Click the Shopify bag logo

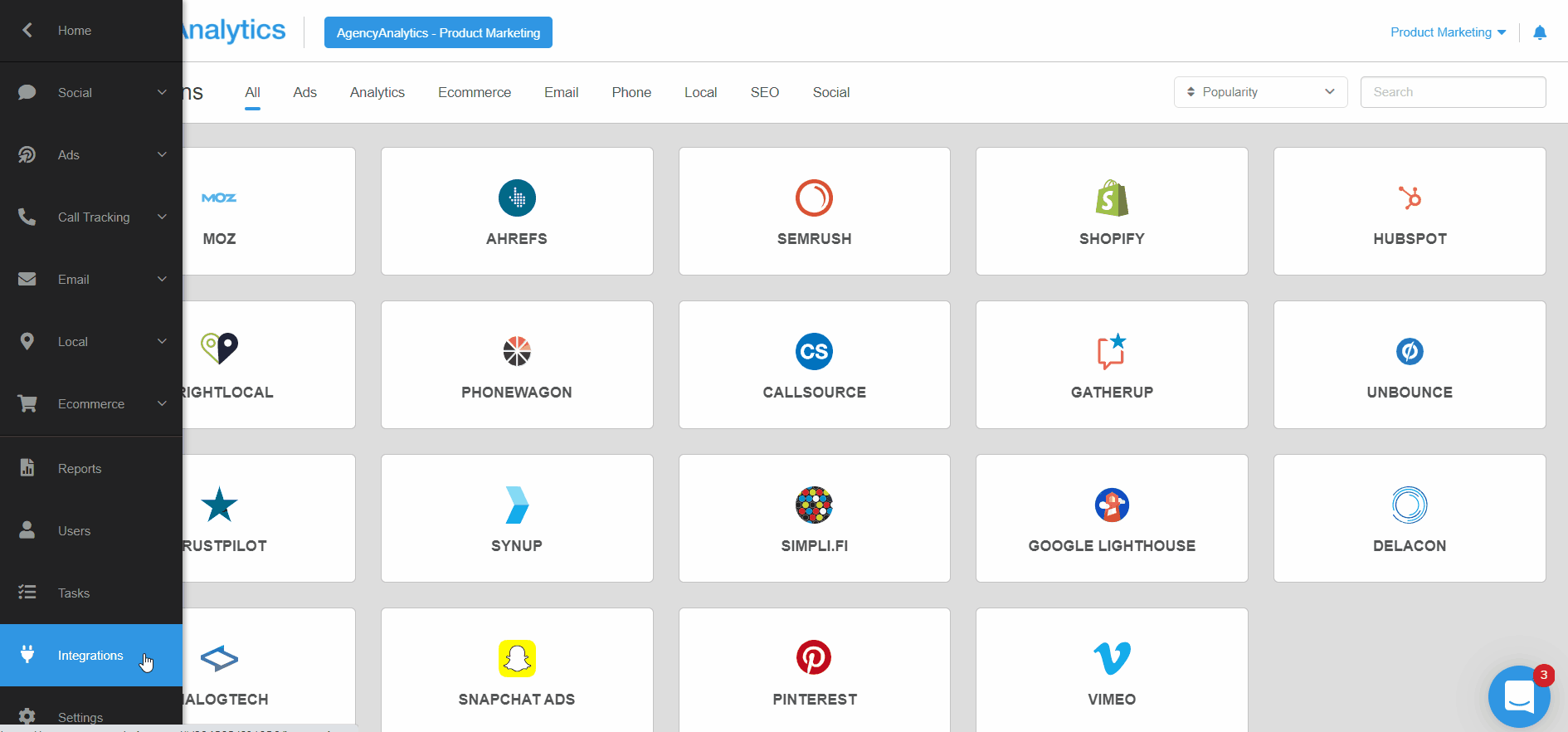click(x=1112, y=198)
